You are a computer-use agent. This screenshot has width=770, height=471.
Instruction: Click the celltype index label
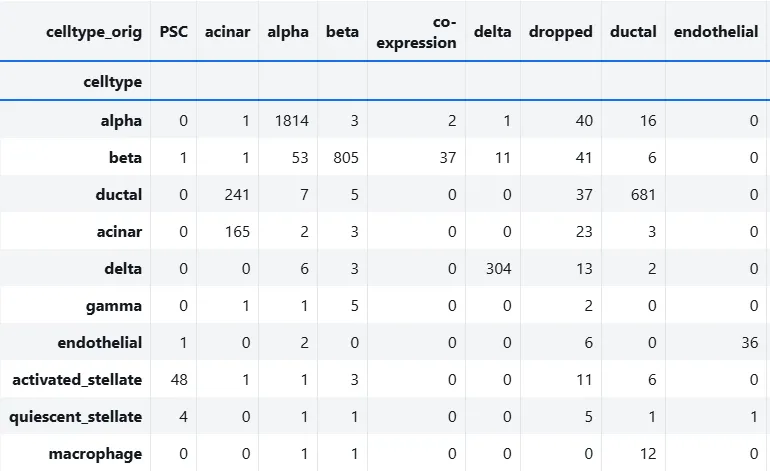pyautogui.click(x=112, y=82)
